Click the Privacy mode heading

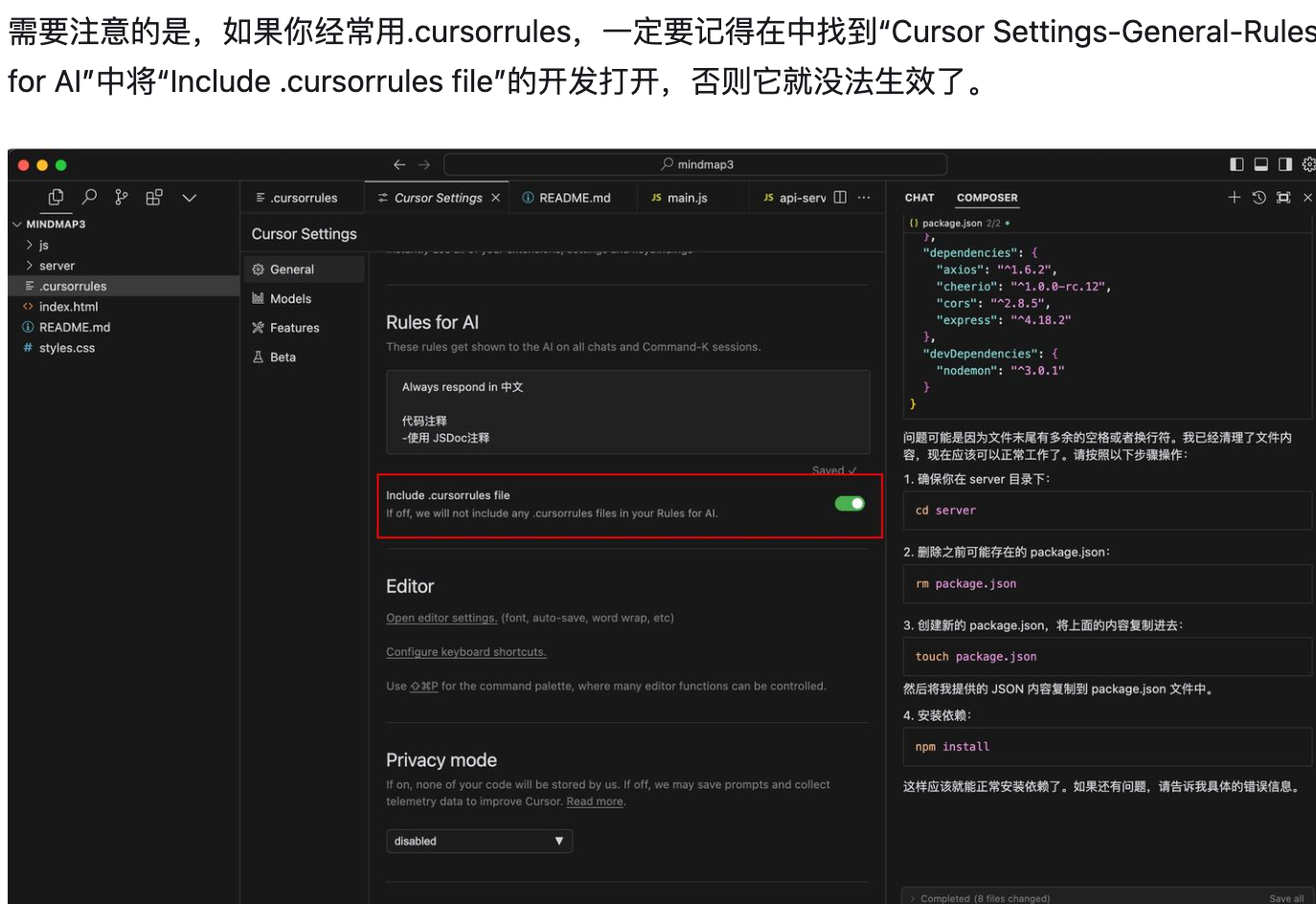442,759
